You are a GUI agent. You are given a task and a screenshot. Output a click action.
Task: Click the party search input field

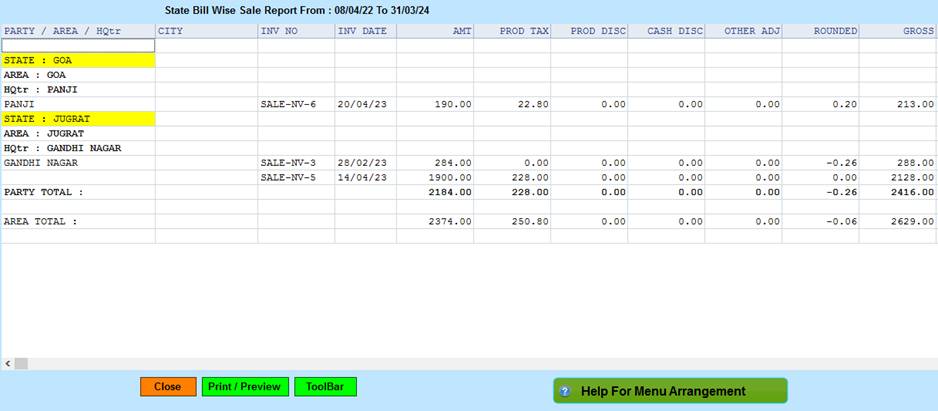pyautogui.click(x=78, y=45)
